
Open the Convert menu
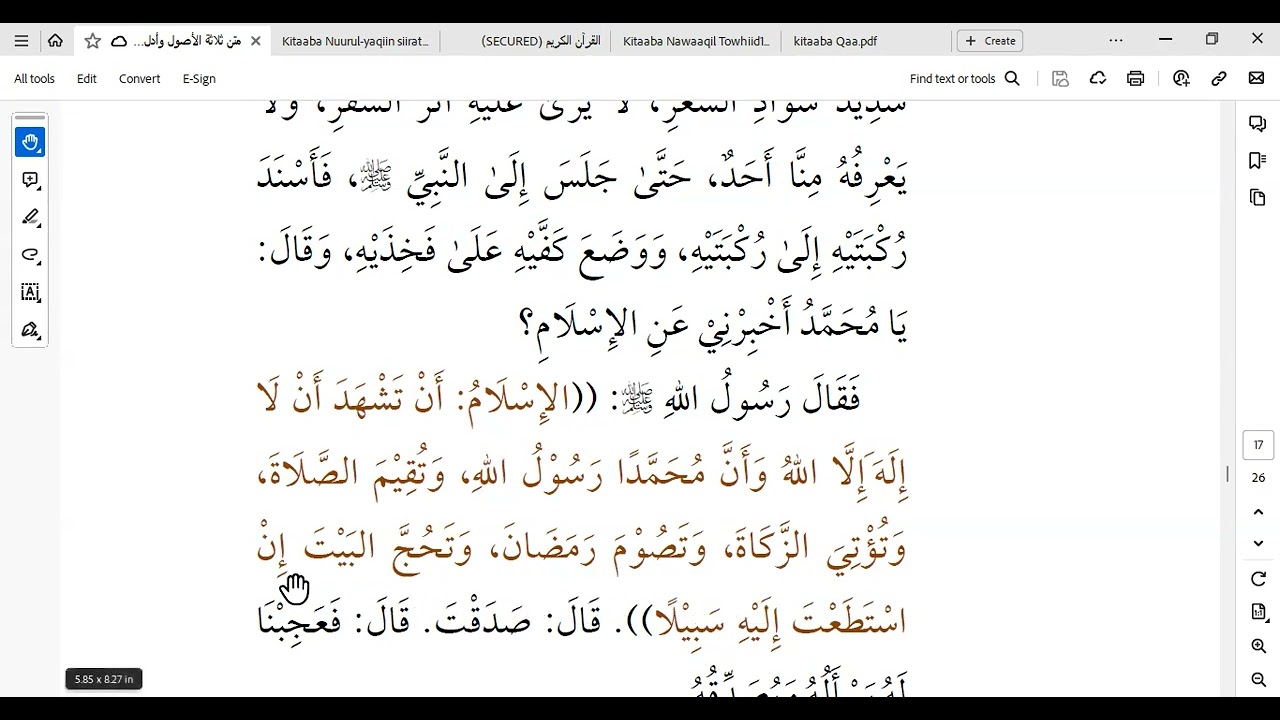click(140, 79)
